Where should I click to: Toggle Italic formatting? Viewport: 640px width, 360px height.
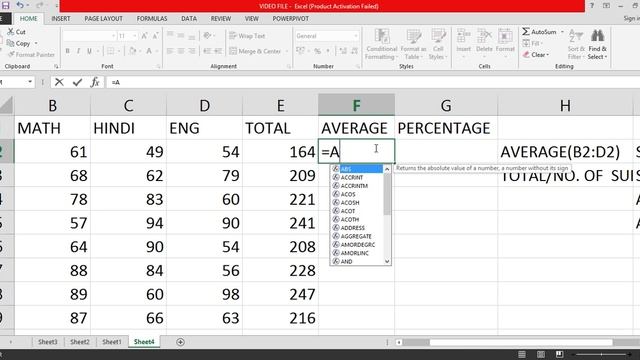78,51
